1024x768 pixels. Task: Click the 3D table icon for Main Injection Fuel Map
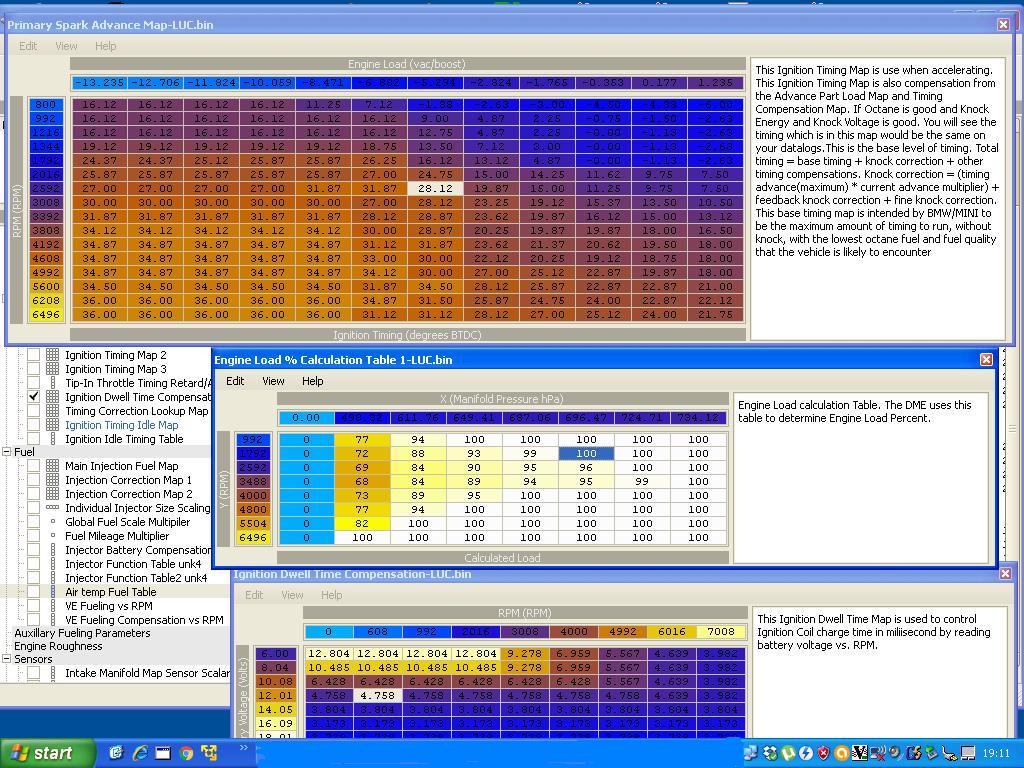(x=53, y=466)
